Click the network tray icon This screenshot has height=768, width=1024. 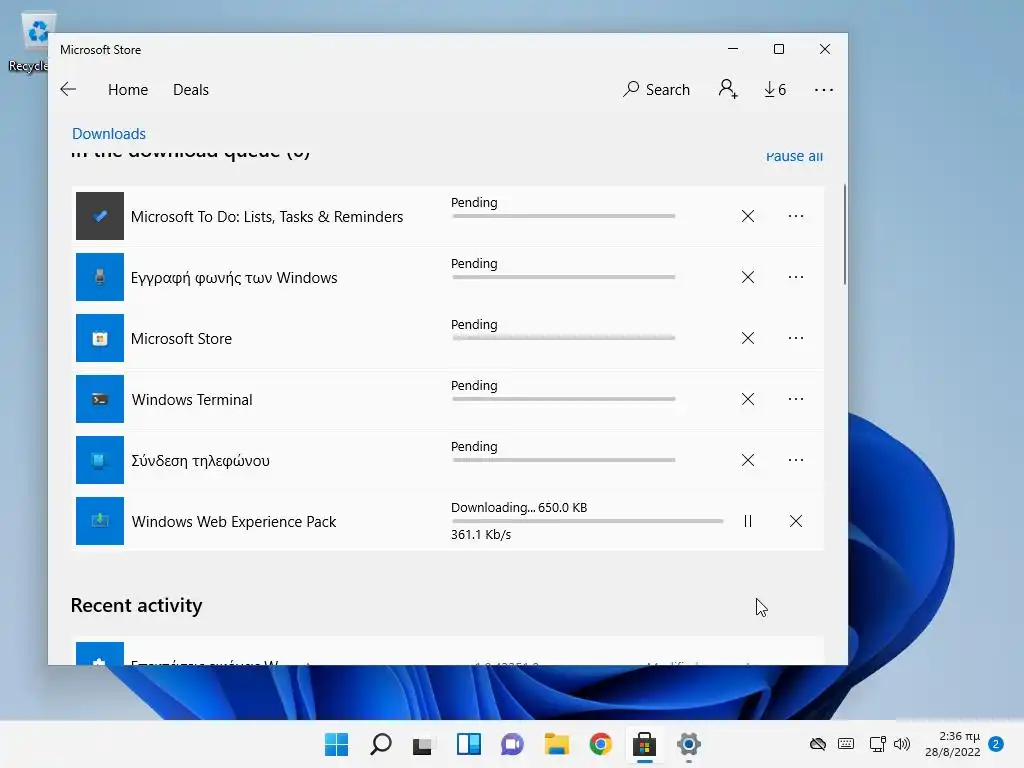[x=877, y=744]
